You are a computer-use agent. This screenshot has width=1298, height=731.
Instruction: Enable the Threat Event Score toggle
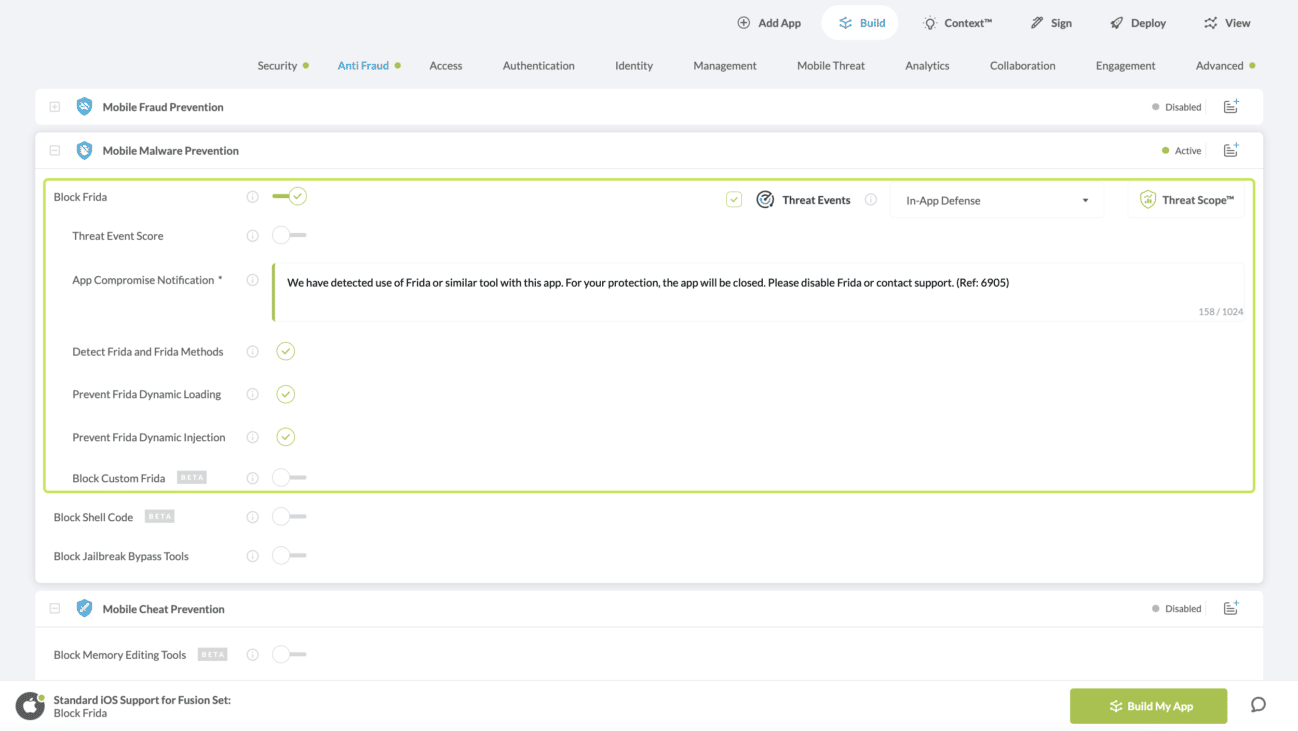[289, 236]
